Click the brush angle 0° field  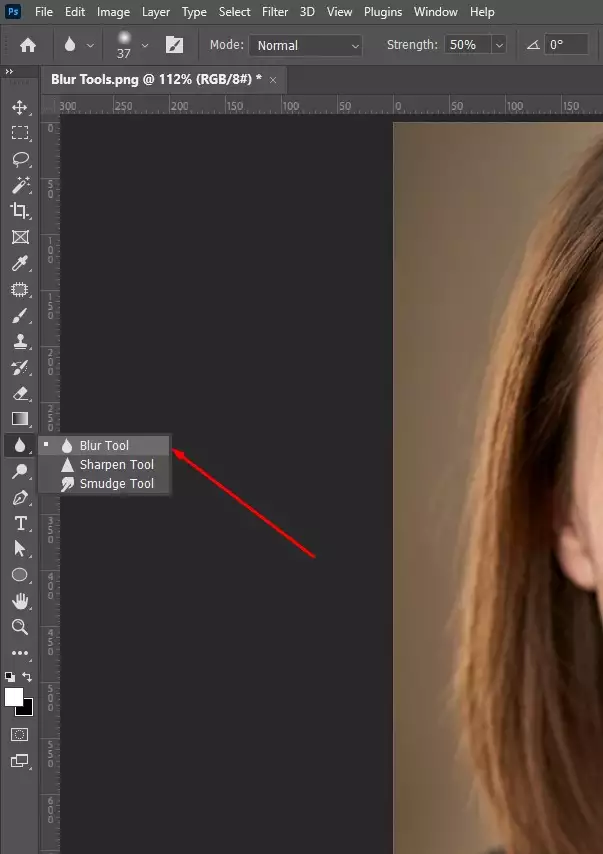pos(566,45)
